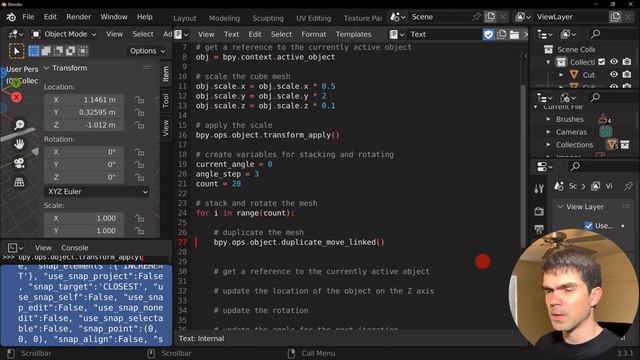
Task: Open the View Layer properties tab icon
Action: click(539, 229)
